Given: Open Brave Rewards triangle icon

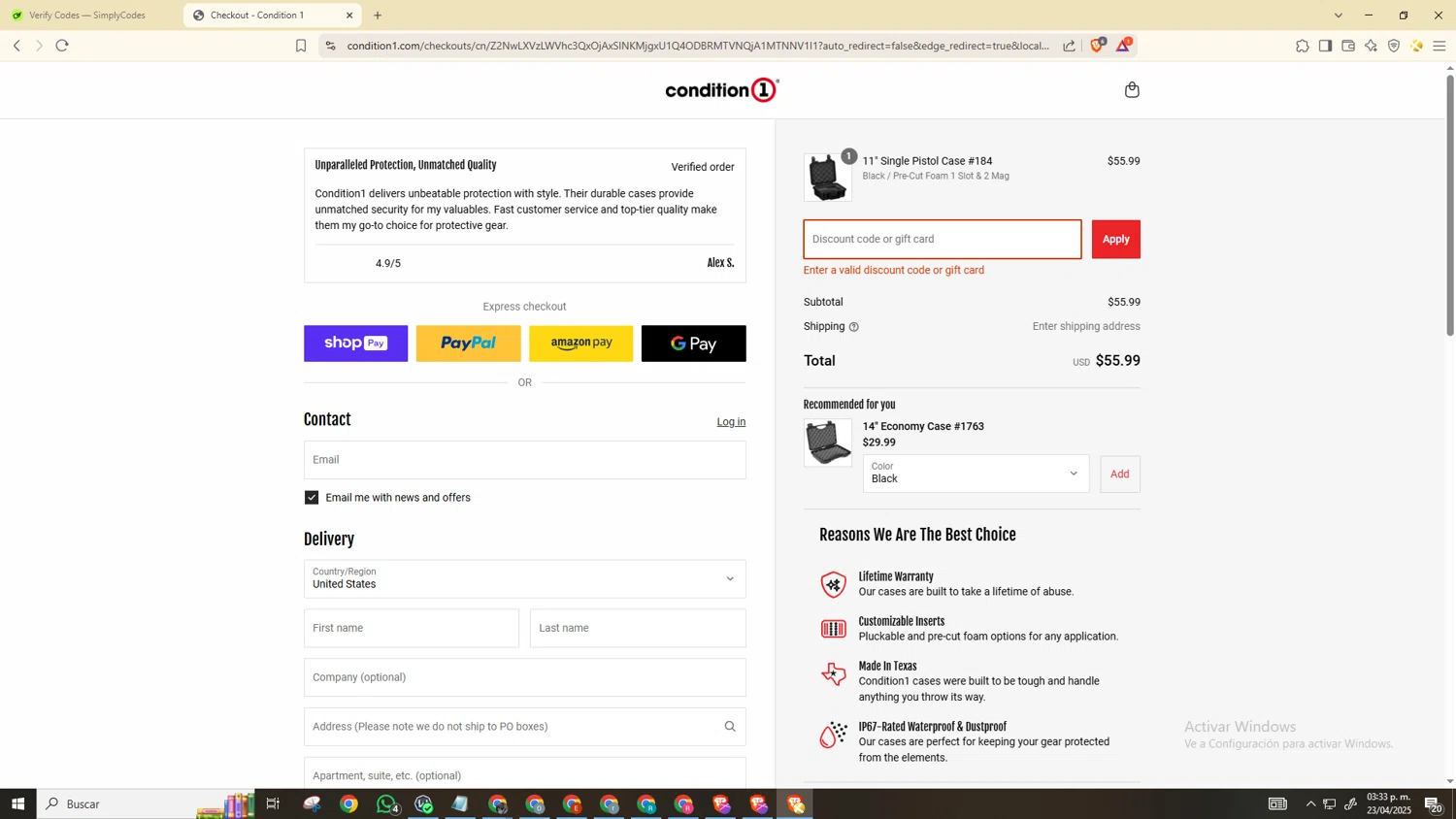Looking at the screenshot, I should tap(1124, 46).
